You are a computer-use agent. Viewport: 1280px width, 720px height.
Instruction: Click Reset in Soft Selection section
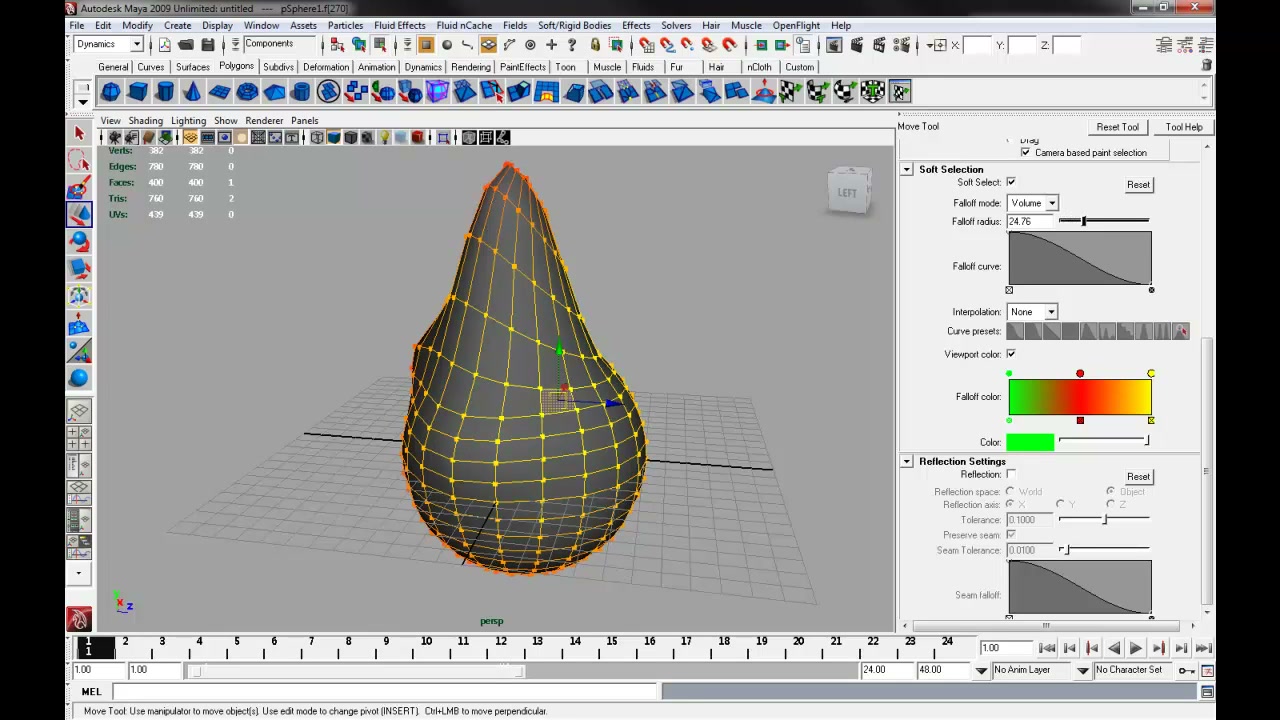1138,184
